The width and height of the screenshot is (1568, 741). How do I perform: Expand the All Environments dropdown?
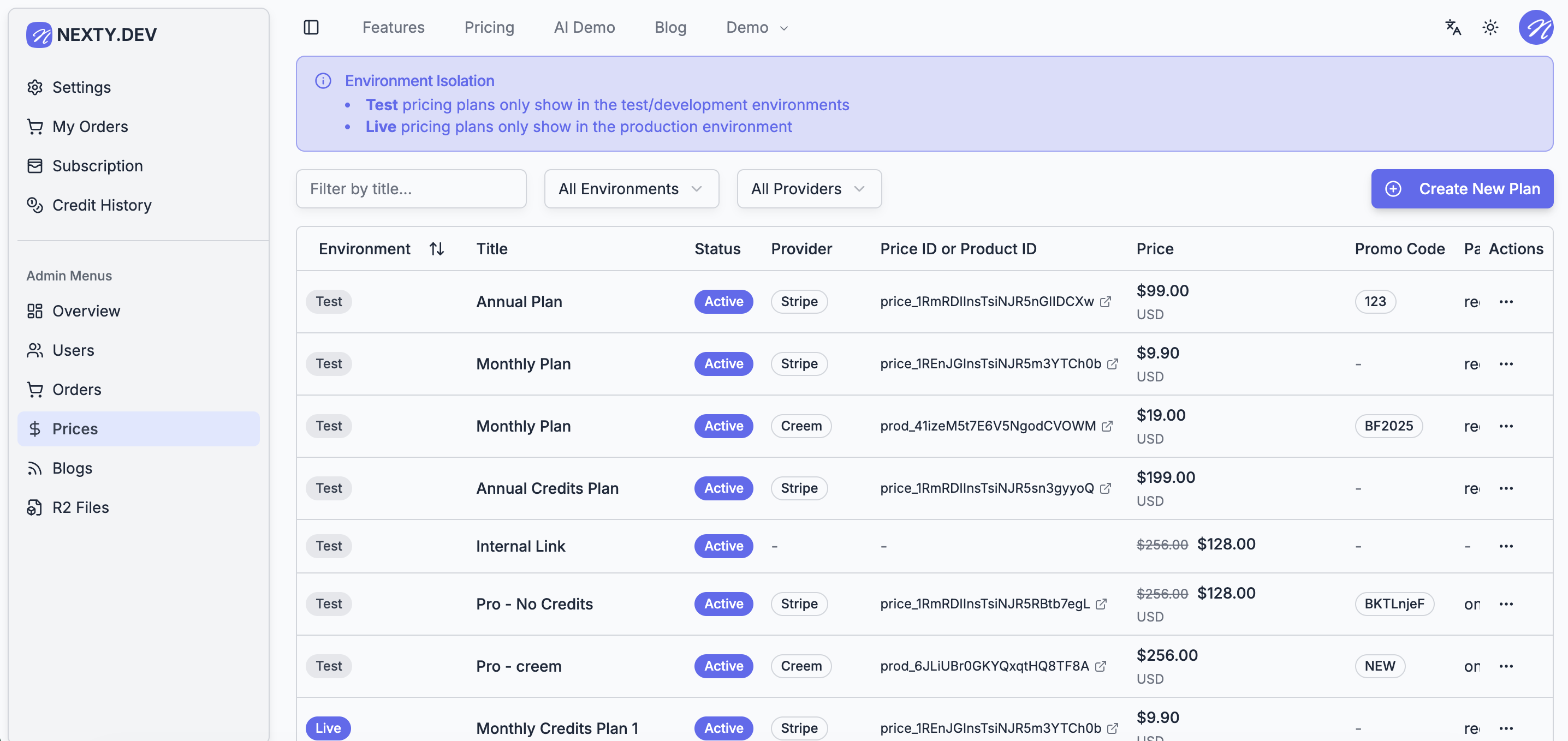pos(631,189)
